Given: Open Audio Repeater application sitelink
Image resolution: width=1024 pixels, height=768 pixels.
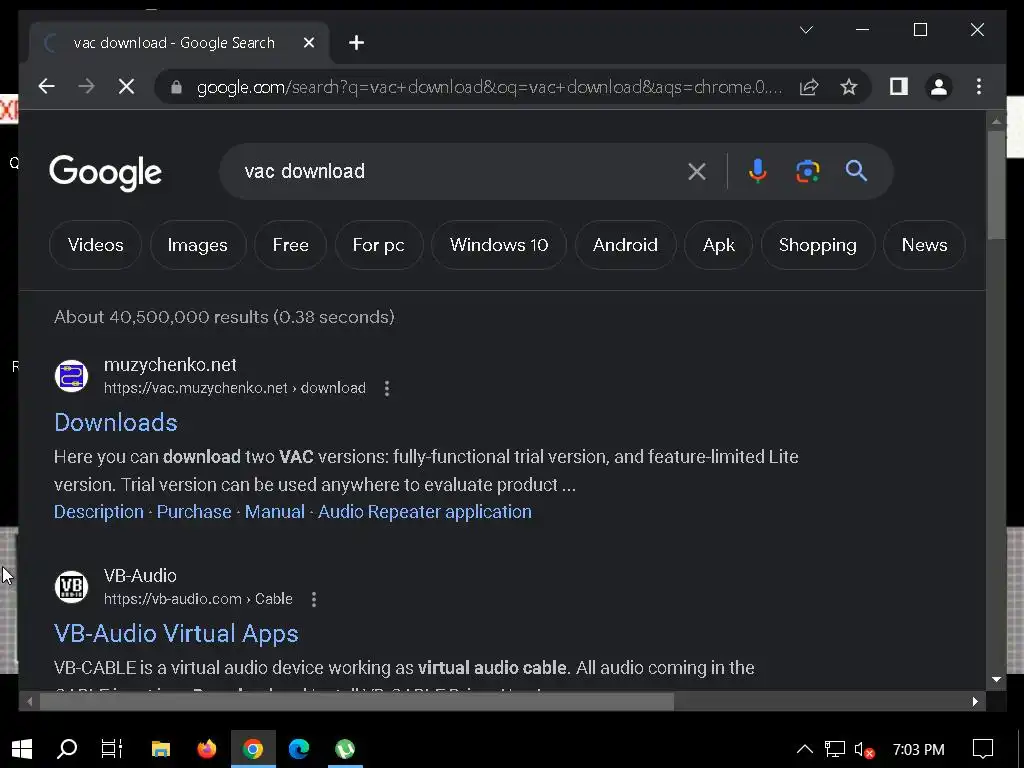Looking at the screenshot, I should coord(424,511).
